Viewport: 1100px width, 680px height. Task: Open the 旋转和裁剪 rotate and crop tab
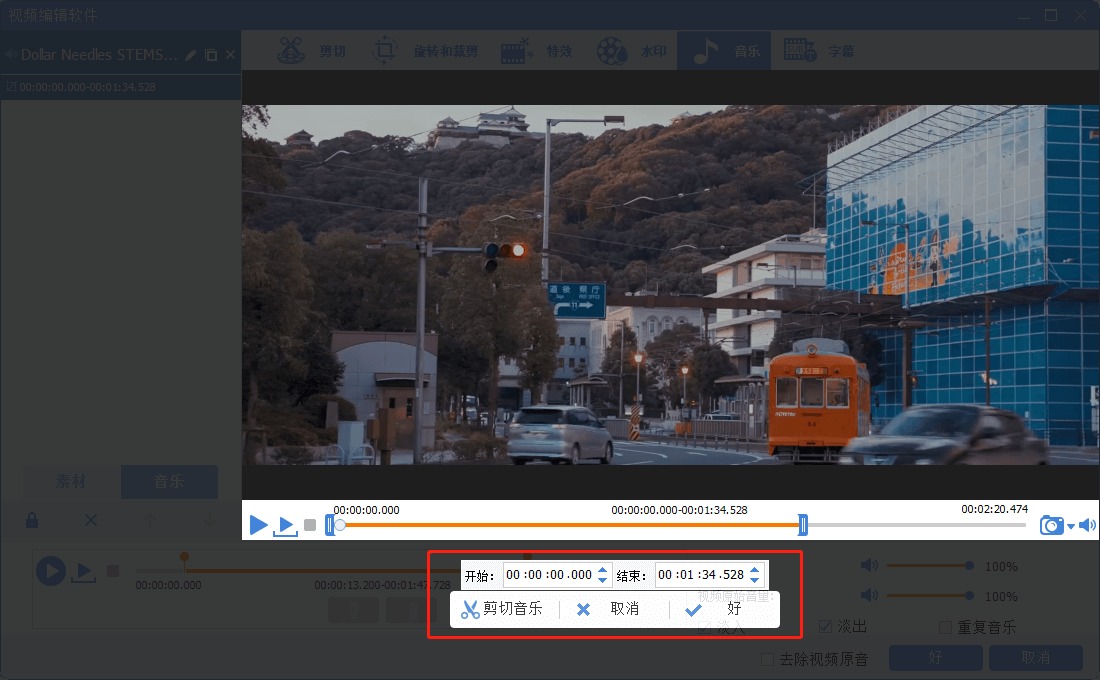(424, 51)
